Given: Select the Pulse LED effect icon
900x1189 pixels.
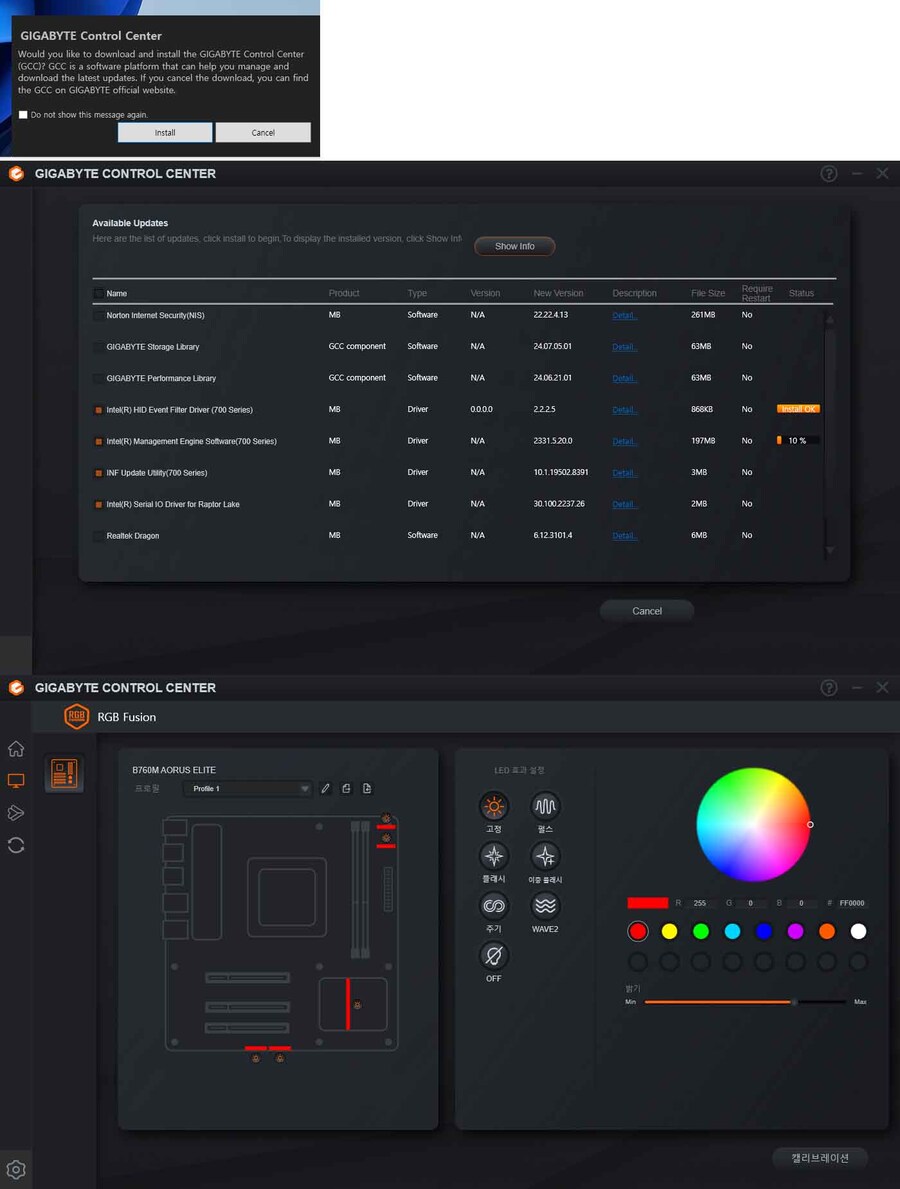Looking at the screenshot, I should click(545, 806).
